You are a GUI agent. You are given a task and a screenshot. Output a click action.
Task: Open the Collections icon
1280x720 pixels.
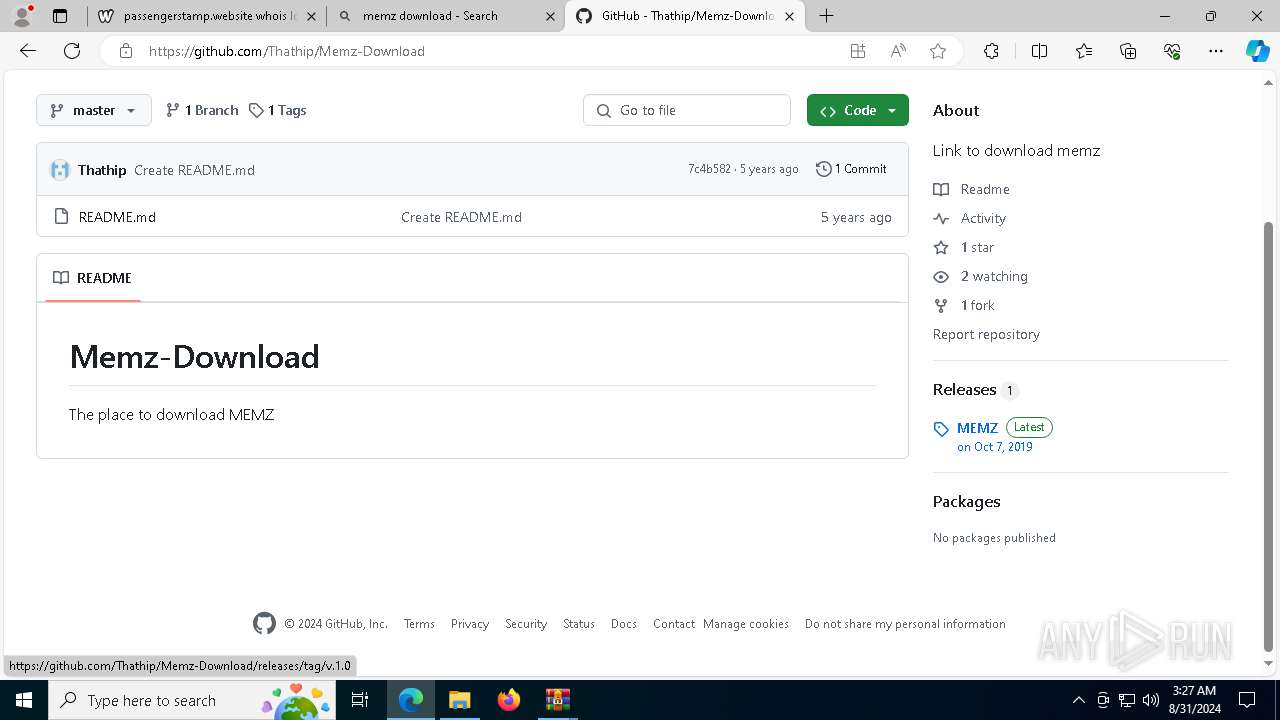[x=1128, y=51]
